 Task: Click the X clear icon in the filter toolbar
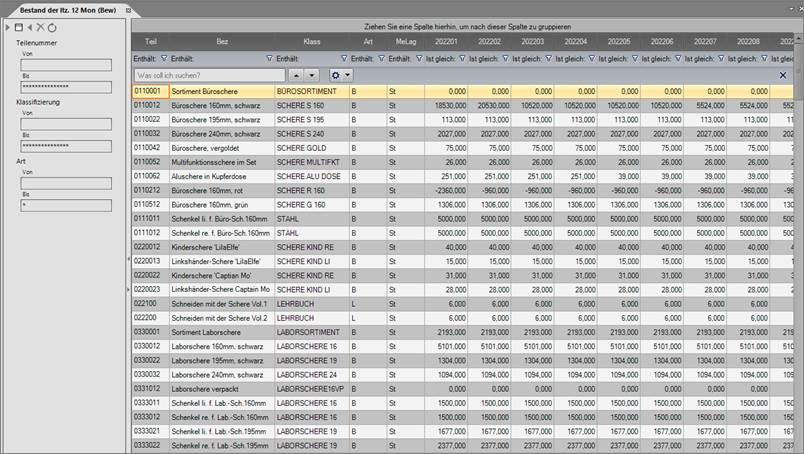click(x=40, y=27)
